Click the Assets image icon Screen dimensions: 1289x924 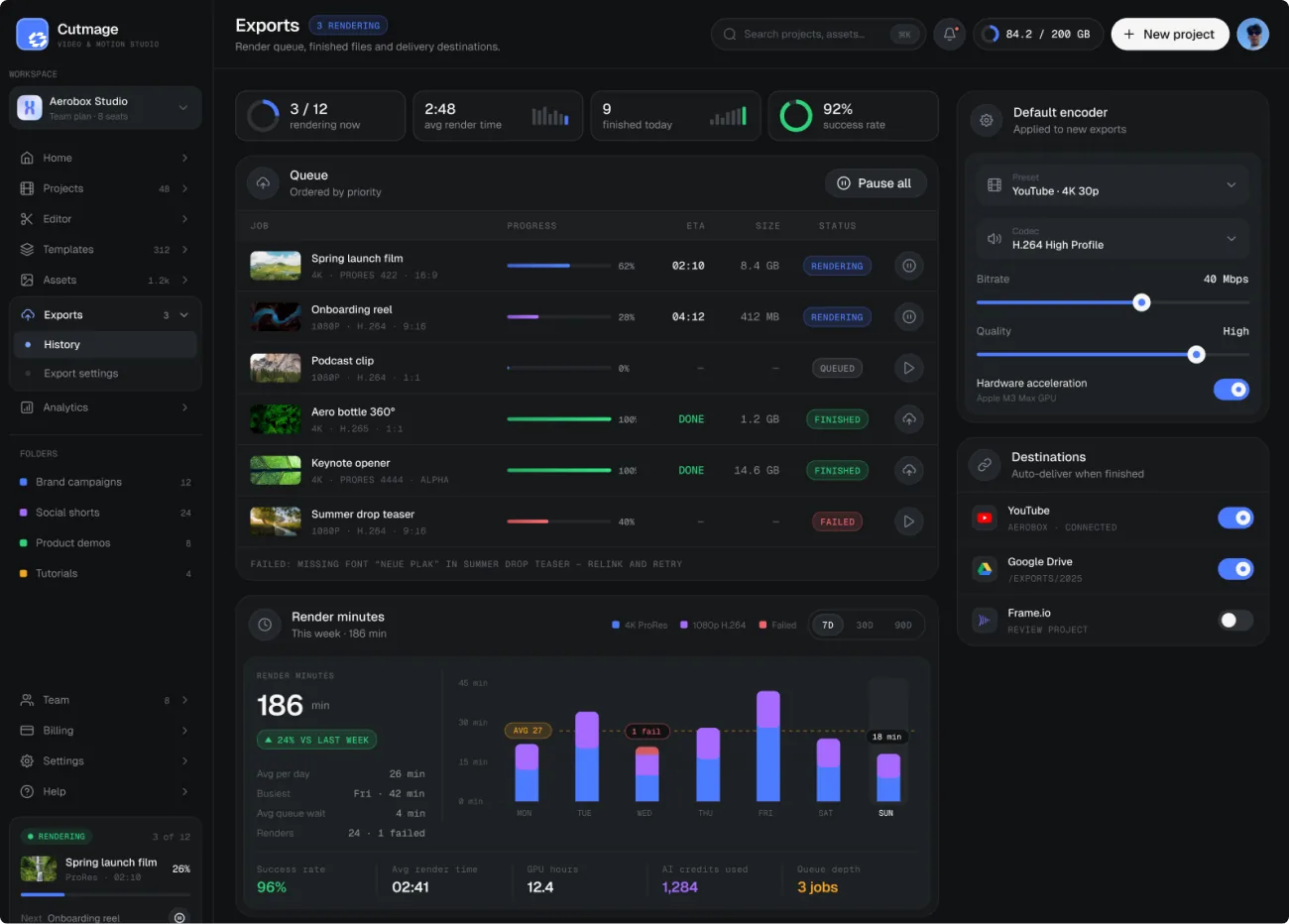[x=27, y=281]
